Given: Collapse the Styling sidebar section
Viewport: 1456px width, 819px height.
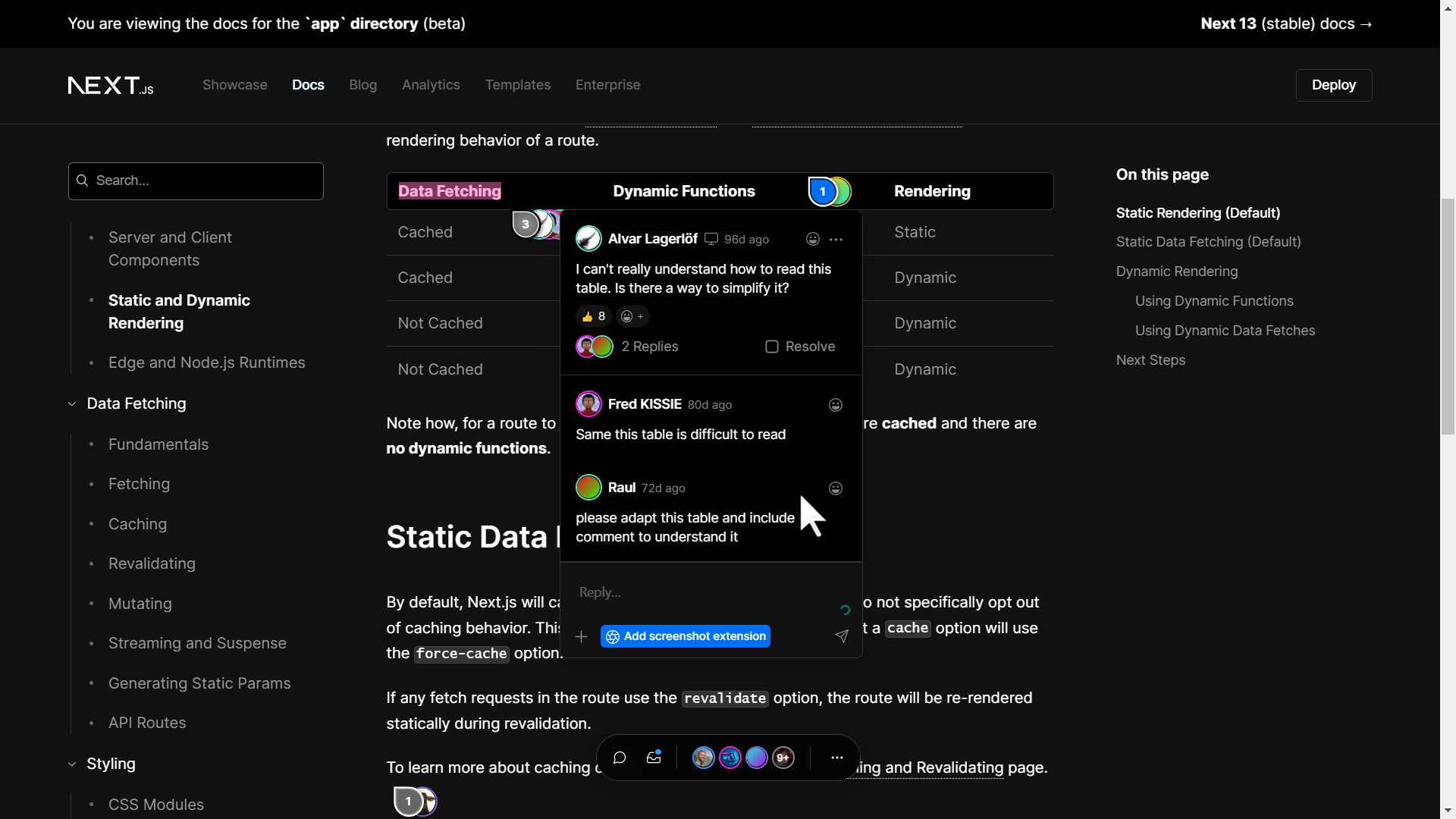Looking at the screenshot, I should [73, 764].
